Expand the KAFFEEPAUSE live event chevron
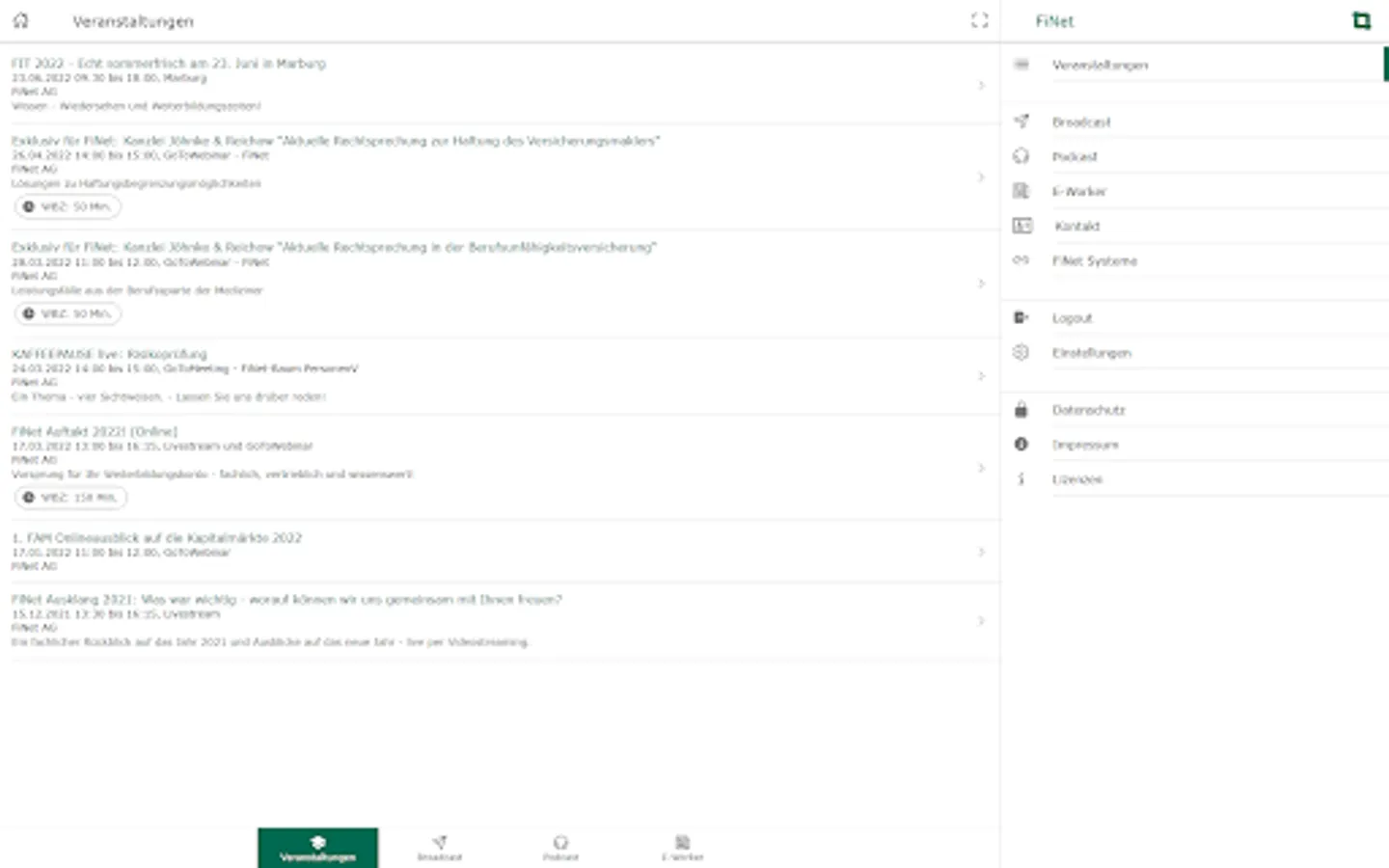This screenshot has height=868, width=1389. point(982,375)
